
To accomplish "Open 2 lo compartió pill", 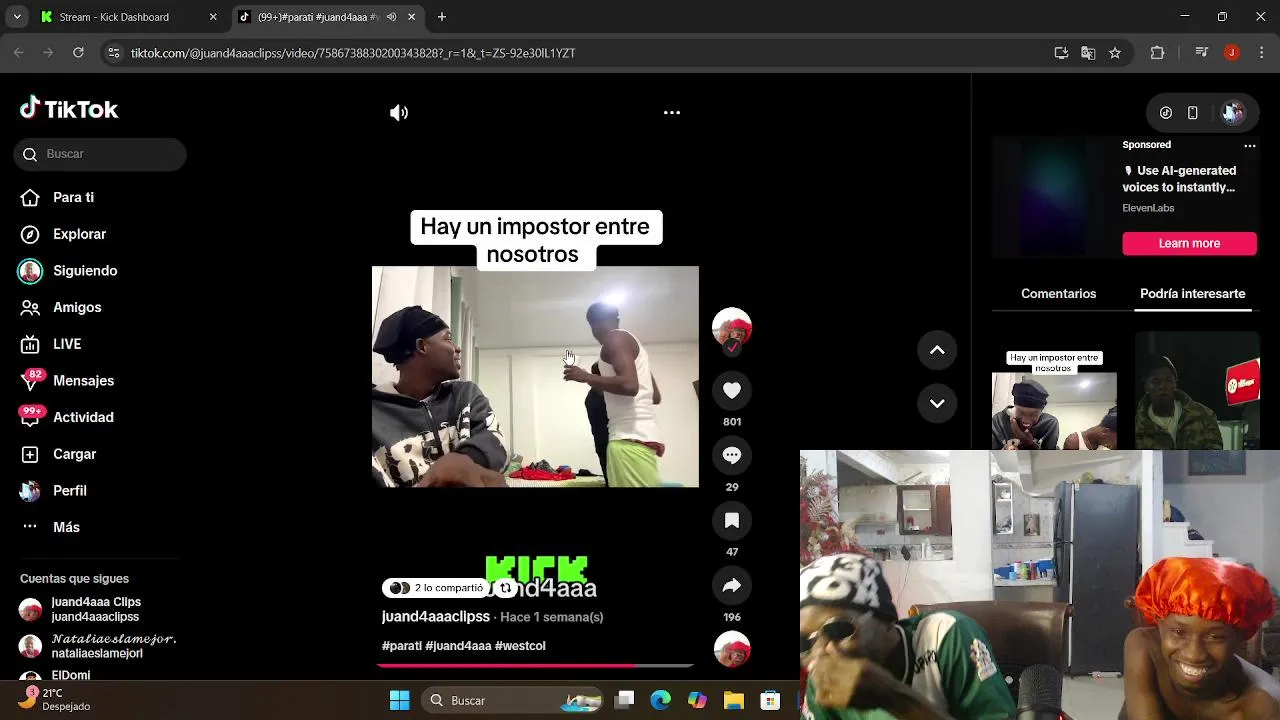I will click(437, 588).
